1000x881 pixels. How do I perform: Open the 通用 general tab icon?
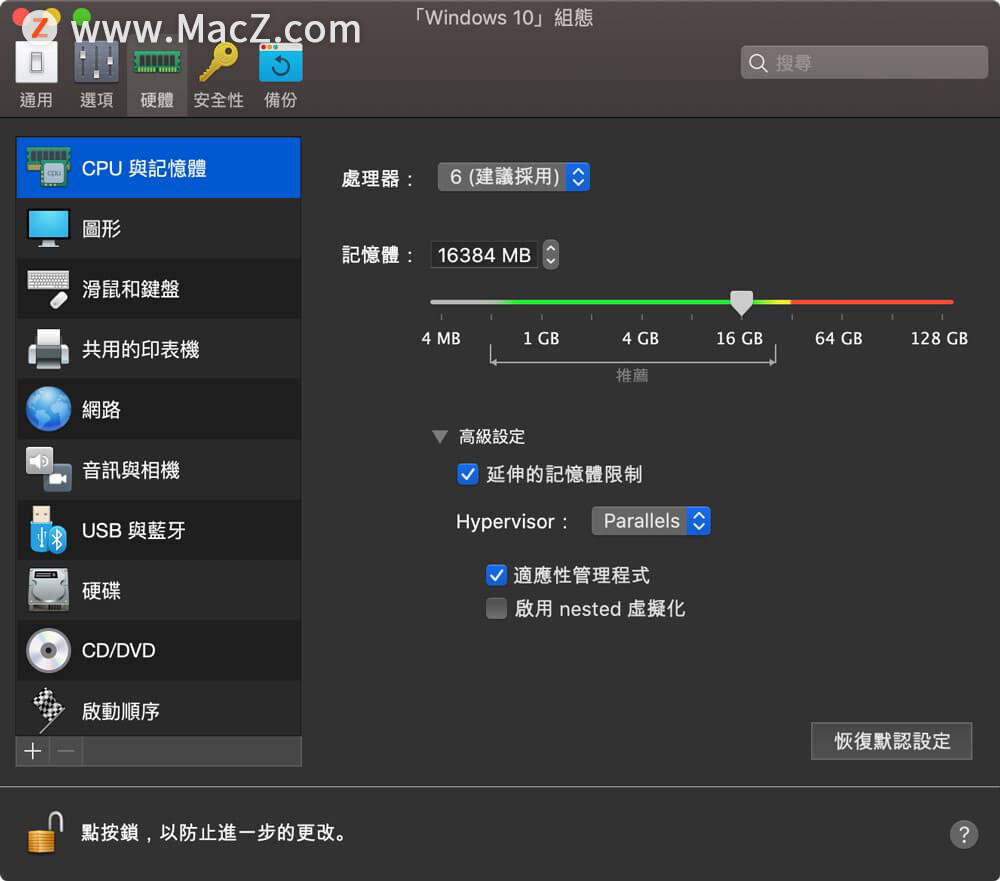click(36, 62)
